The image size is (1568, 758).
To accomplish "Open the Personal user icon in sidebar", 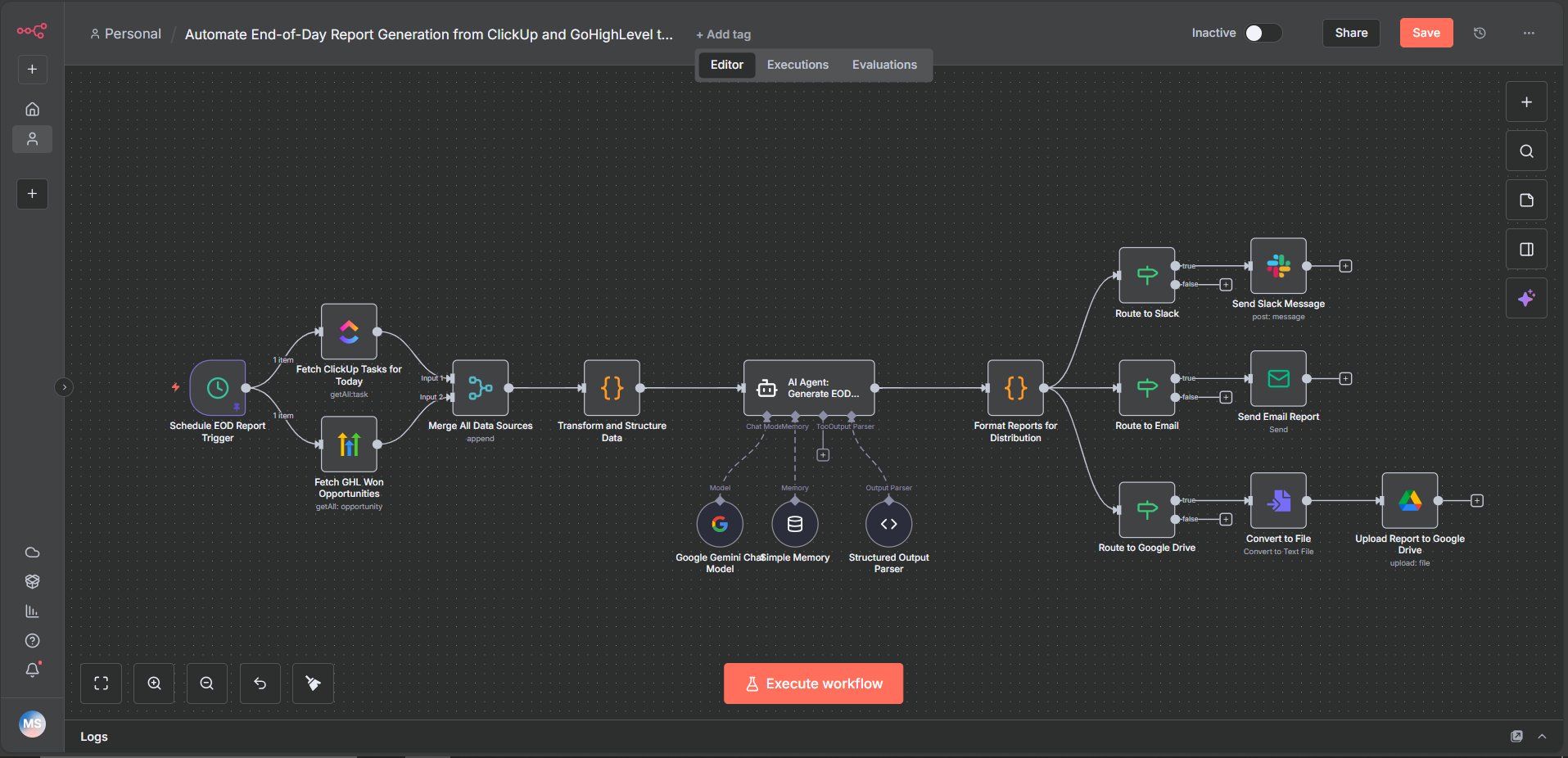I will (33, 139).
